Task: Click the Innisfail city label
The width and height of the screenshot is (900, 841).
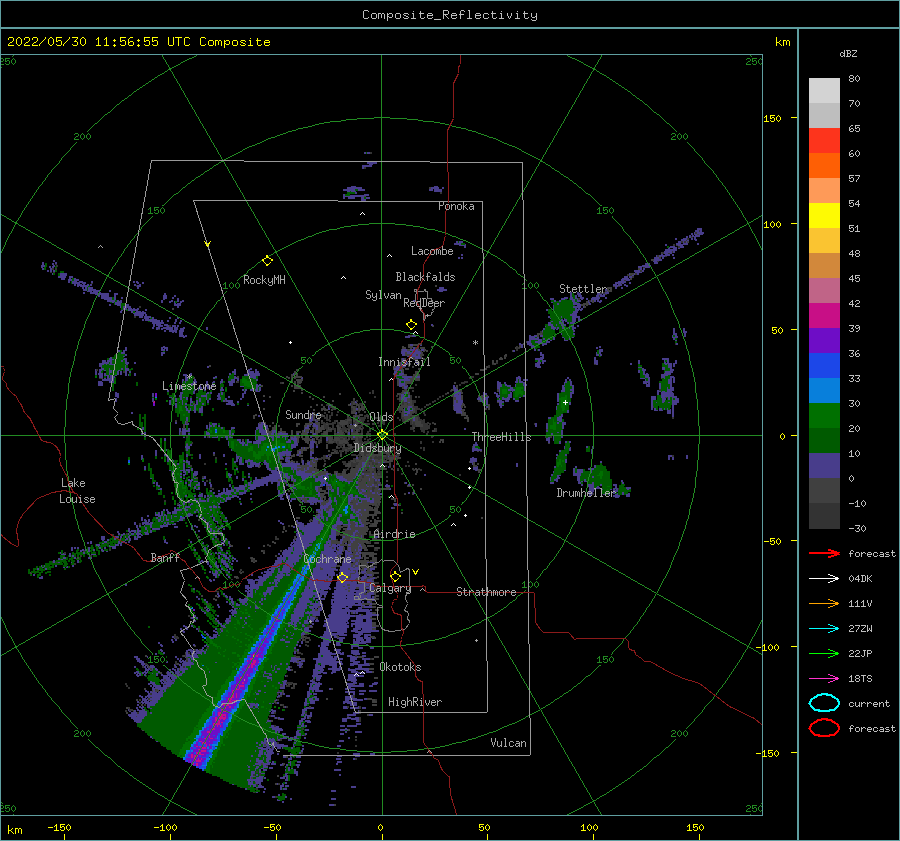Action: 404,362
